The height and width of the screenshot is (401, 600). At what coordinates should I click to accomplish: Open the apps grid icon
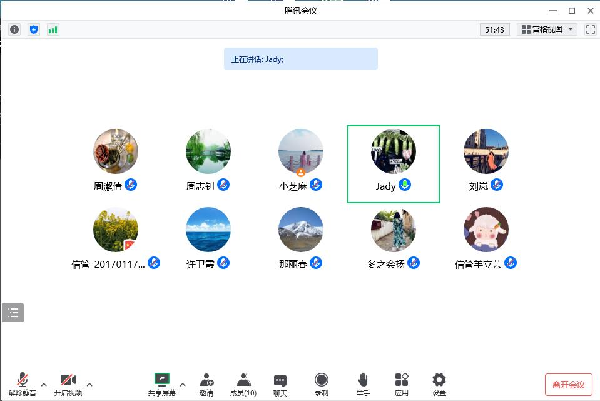[x=401, y=382]
